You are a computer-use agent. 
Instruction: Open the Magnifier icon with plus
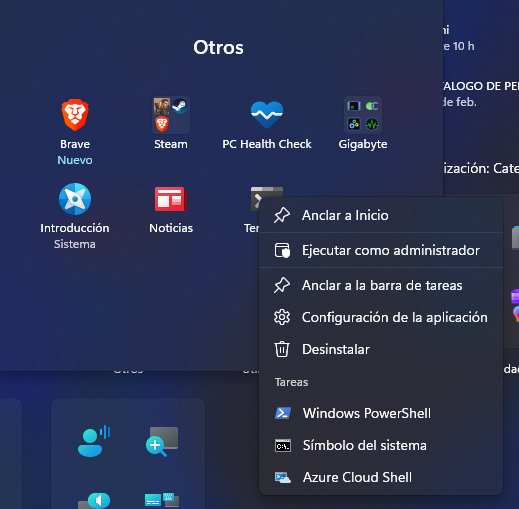click(x=162, y=442)
